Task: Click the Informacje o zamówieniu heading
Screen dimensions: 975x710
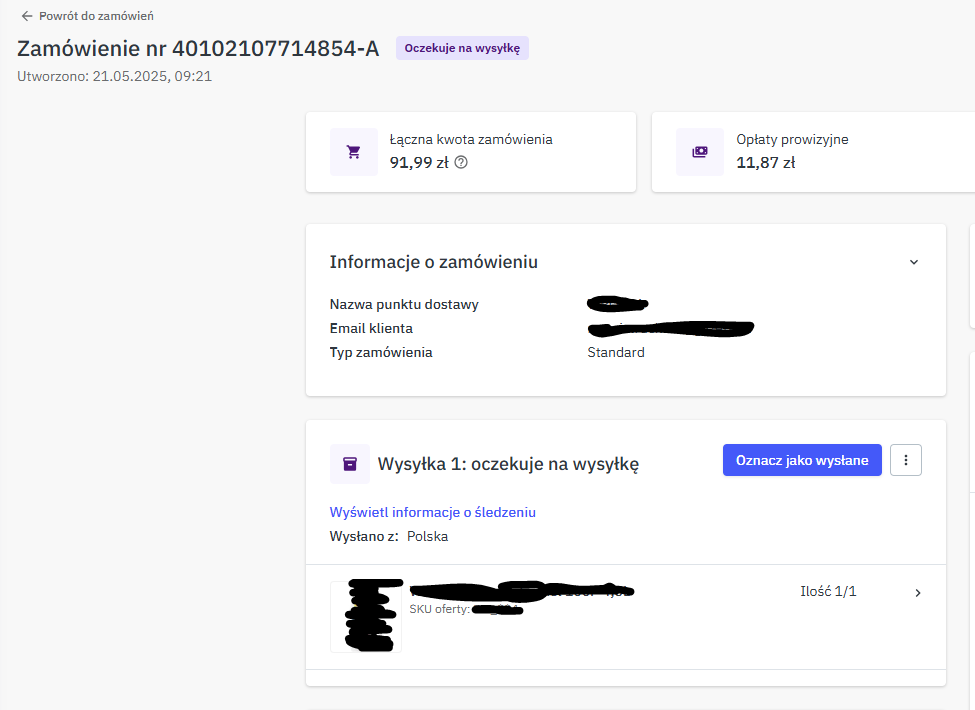Action: [434, 262]
